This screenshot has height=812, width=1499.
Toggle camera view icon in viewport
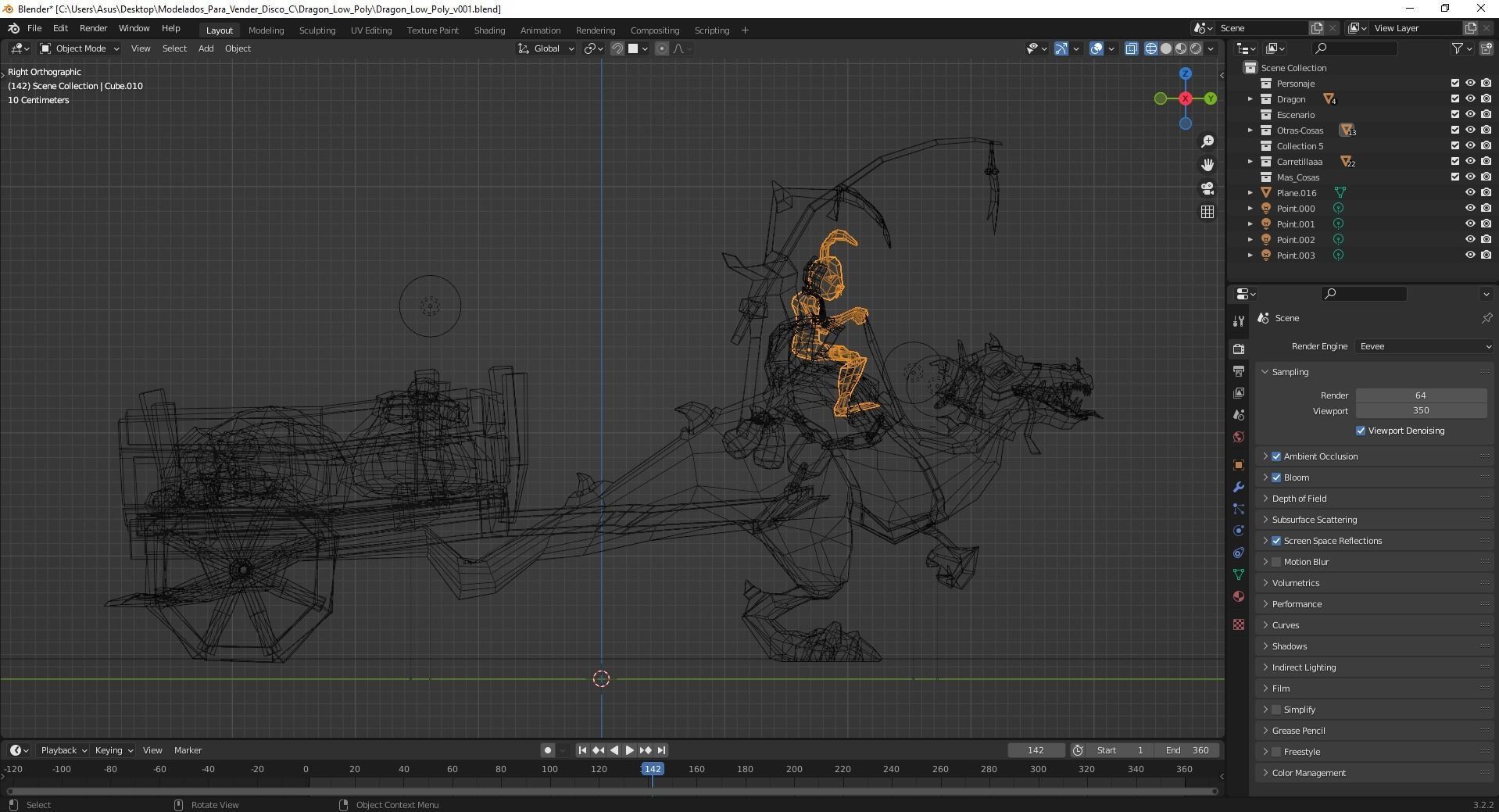[x=1207, y=188]
